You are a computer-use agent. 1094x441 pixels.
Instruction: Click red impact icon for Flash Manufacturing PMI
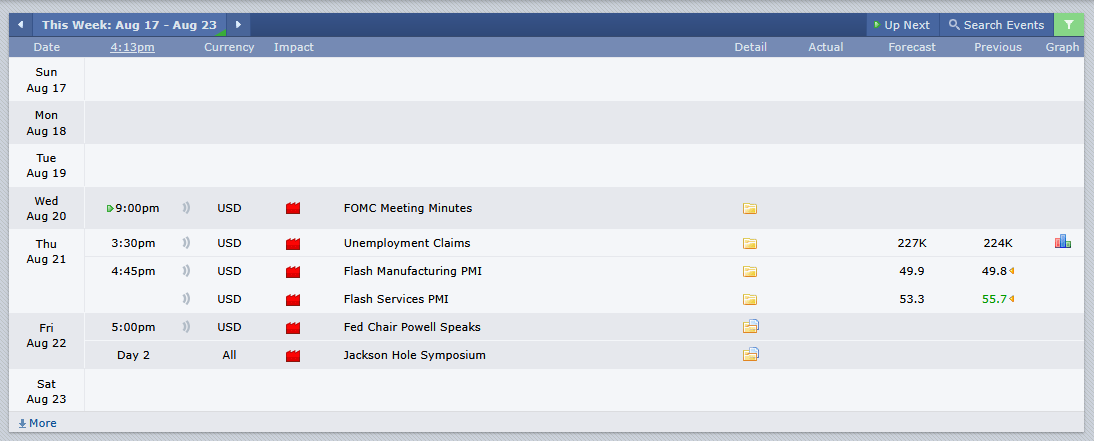(x=293, y=271)
